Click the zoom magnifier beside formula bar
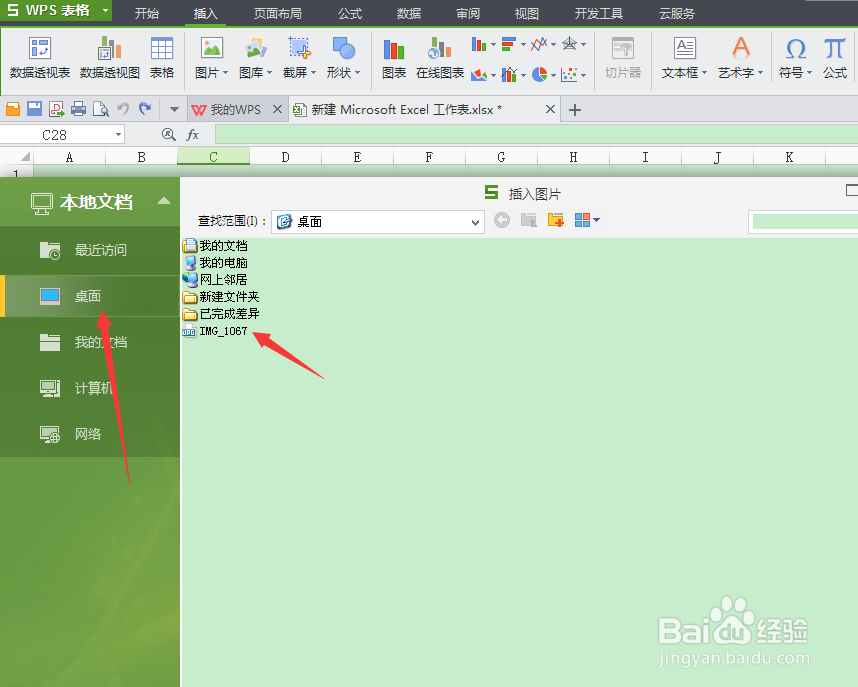The height and width of the screenshot is (687, 858). [x=169, y=135]
